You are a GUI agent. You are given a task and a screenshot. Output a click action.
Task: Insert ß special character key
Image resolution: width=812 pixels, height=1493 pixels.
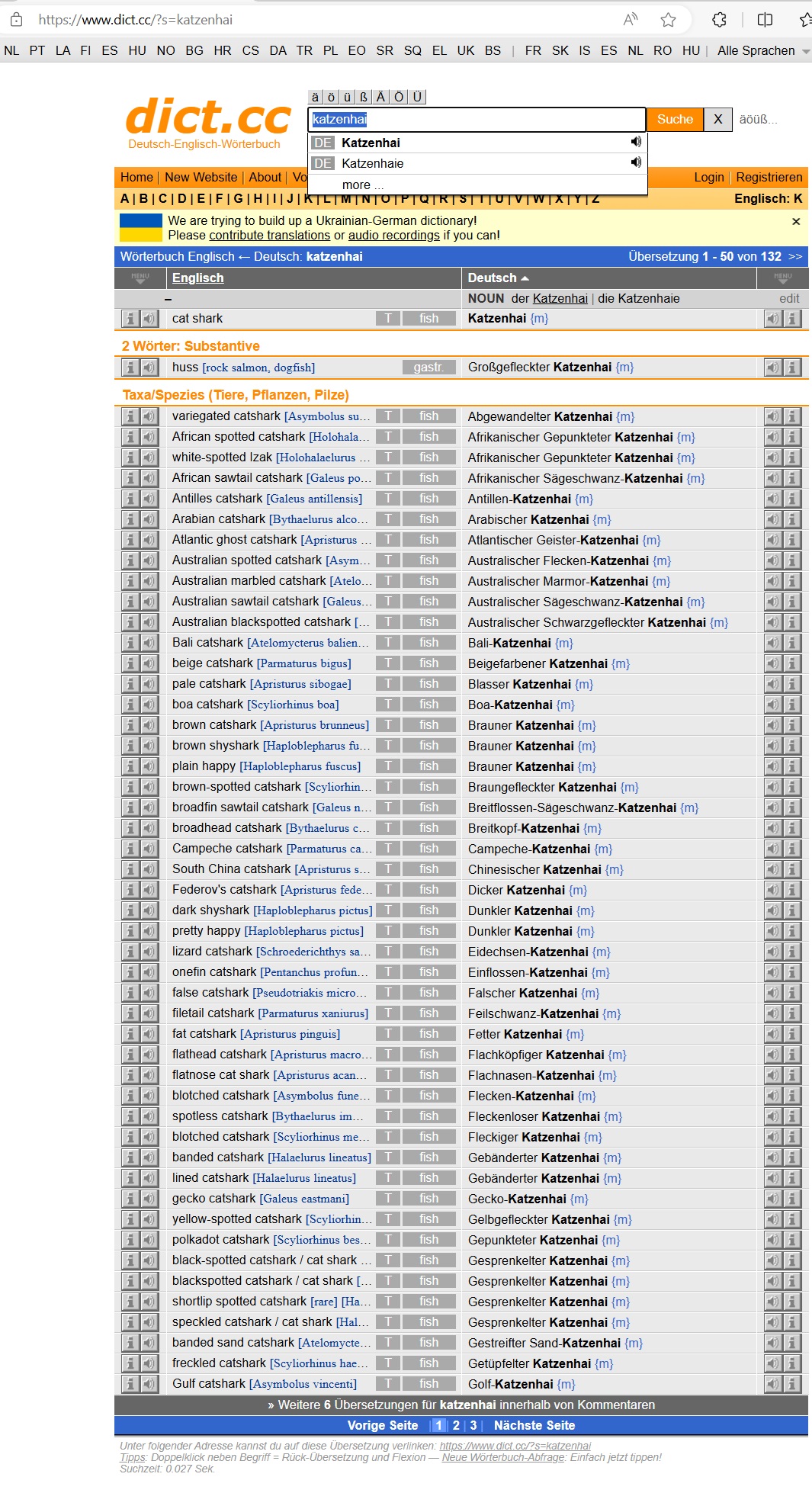coord(364,97)
